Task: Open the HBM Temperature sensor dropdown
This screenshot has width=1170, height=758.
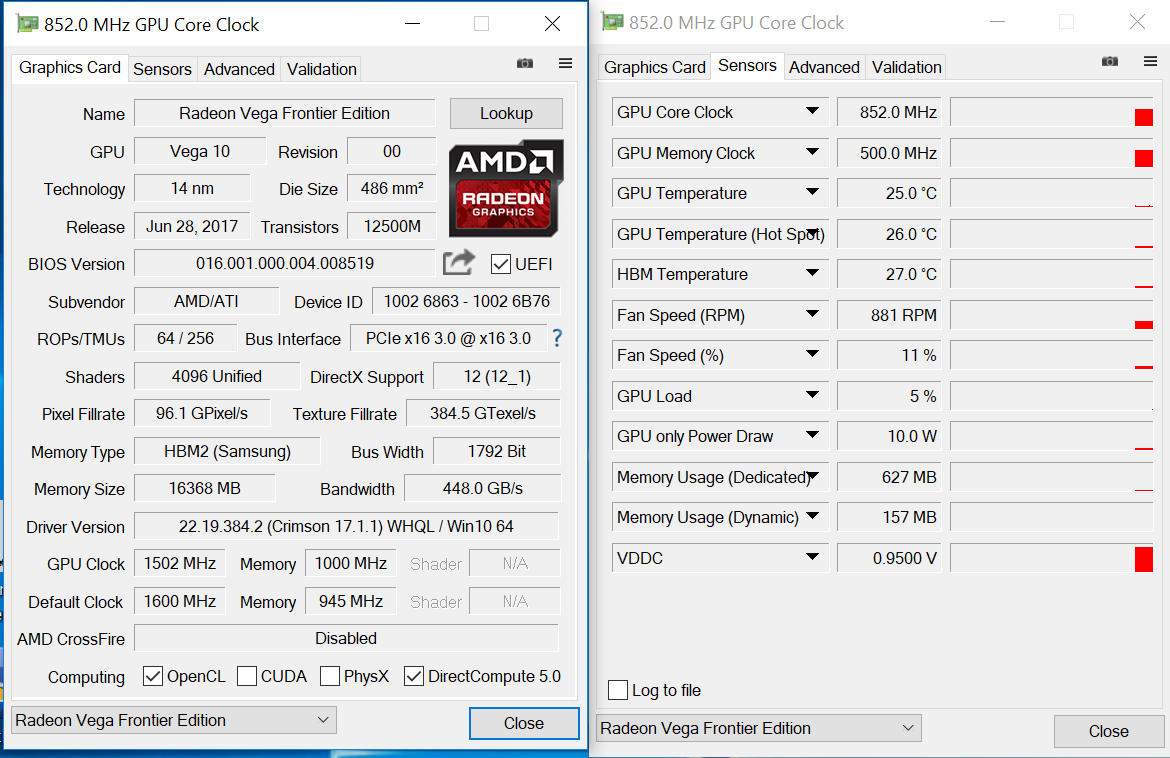Action: 813,274
